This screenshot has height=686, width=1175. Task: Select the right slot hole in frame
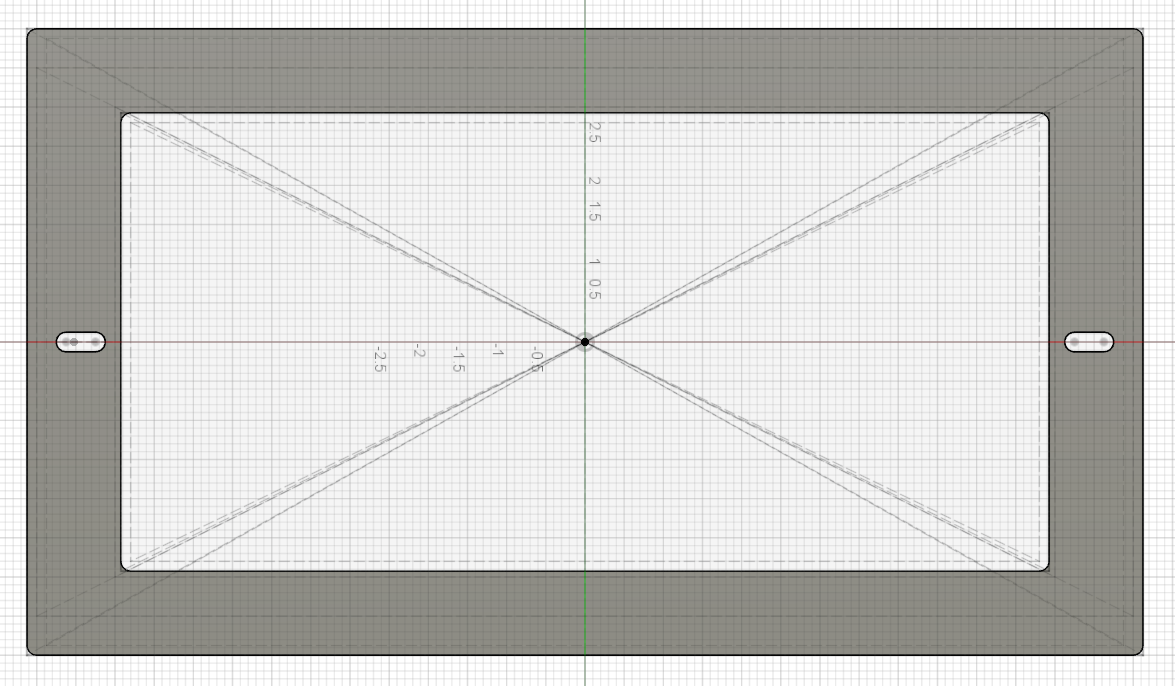[x=1089, y=342]
